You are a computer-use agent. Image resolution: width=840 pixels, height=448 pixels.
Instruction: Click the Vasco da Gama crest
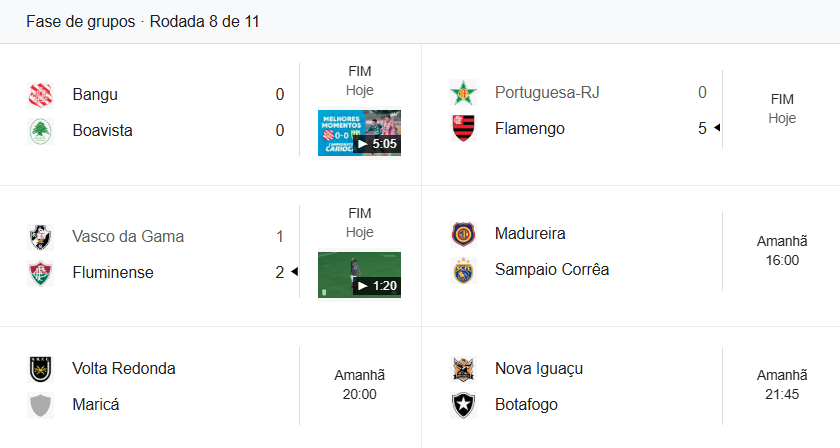[x=40, y=237]
